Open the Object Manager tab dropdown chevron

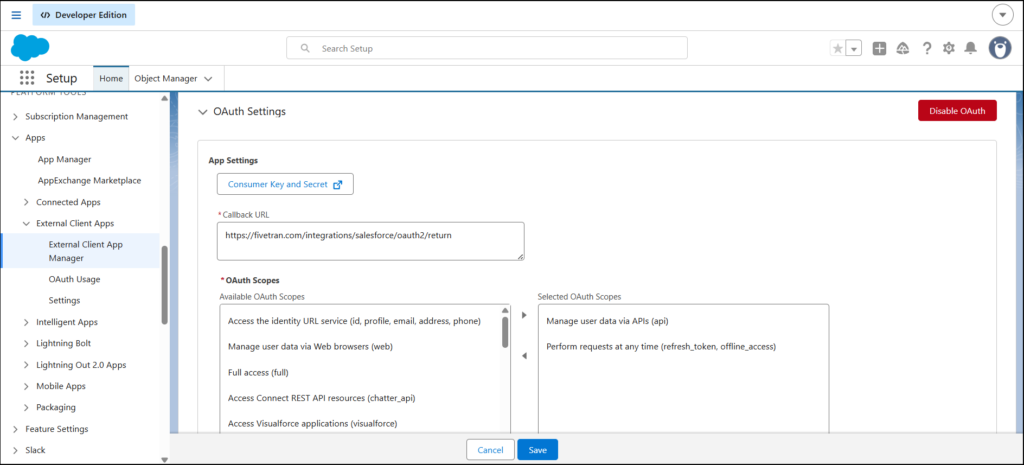(208, 78)
